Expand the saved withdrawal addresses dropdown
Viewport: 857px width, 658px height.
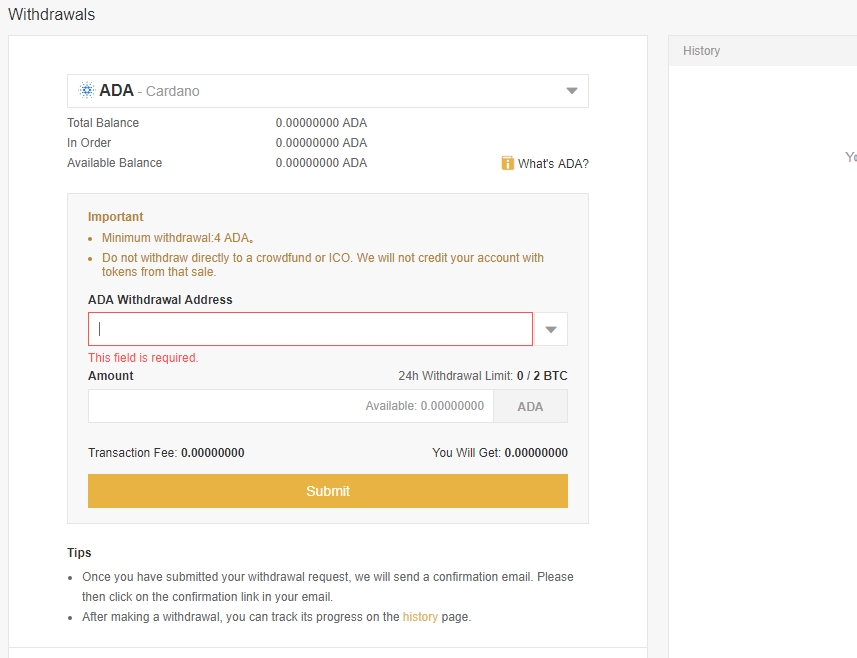click(x=551, y=329)
